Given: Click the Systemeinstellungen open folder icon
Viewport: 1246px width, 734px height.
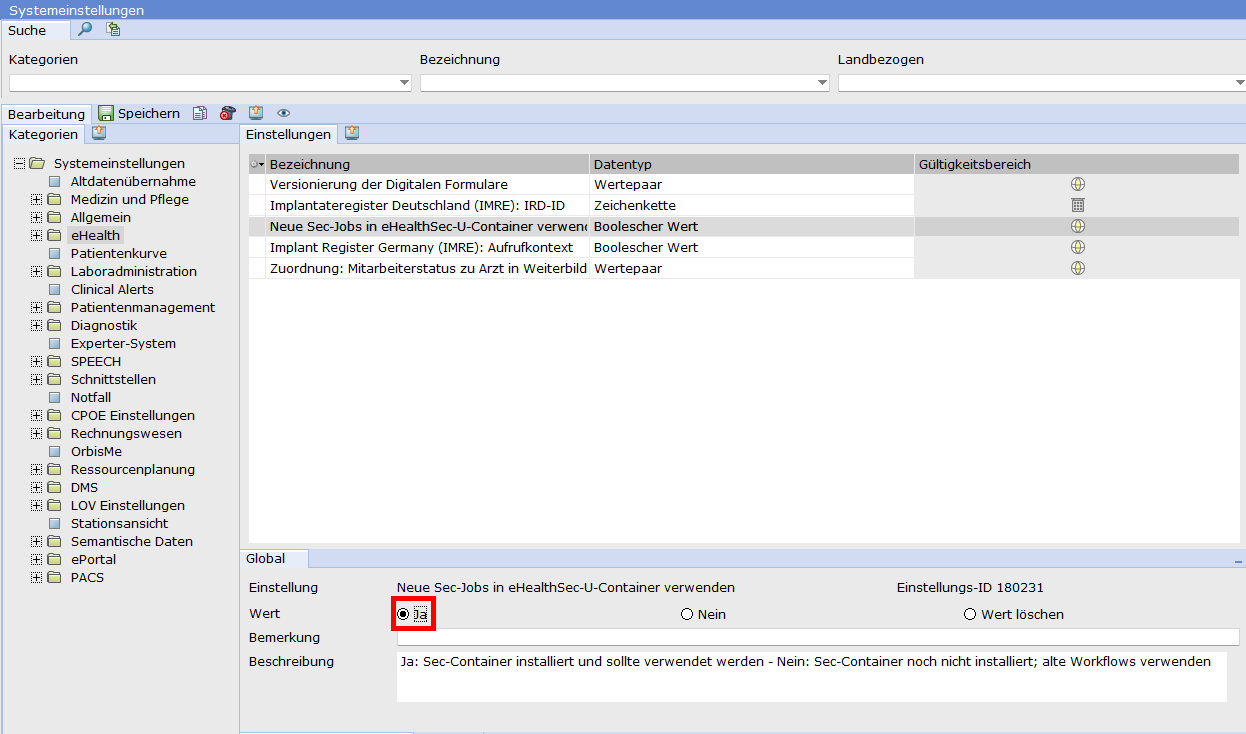Looking at the screenshot, I should click(37, 163).
